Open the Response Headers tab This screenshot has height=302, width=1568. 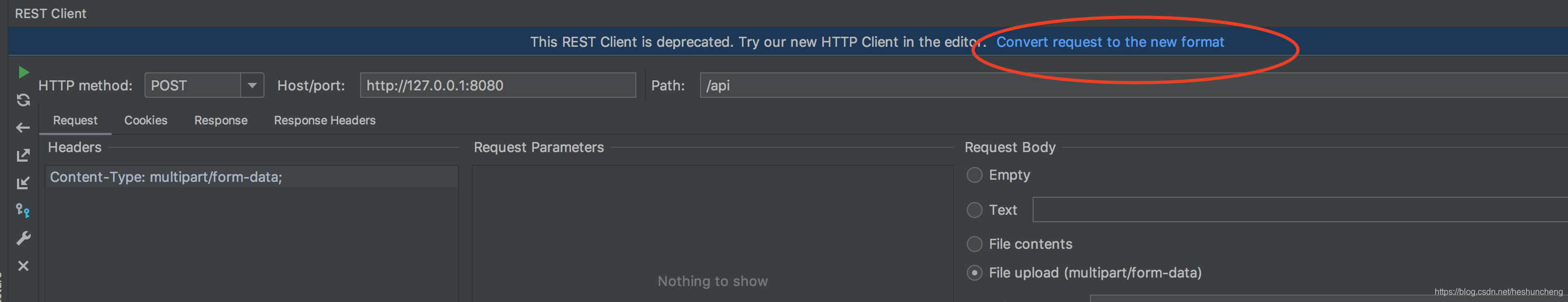(325, 121)
